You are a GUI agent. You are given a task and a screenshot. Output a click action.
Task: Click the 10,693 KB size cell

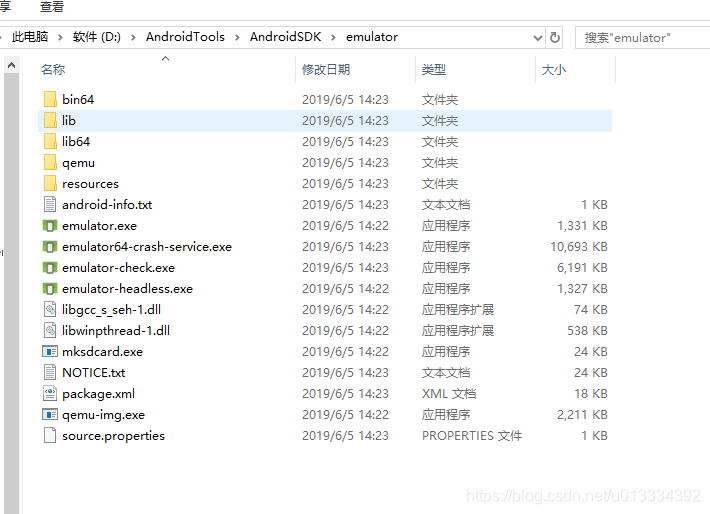[579, 246]
